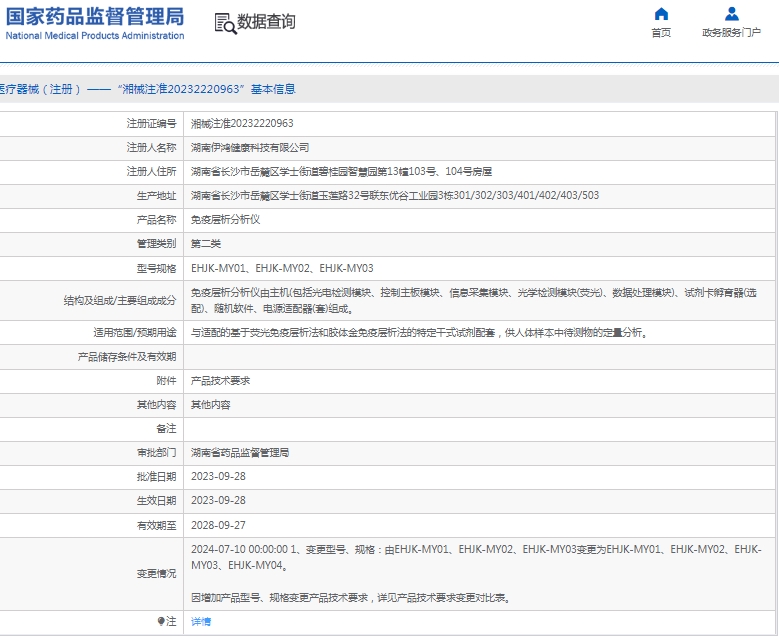Click the 政务服务门户 text label

[x=731, y=33]
